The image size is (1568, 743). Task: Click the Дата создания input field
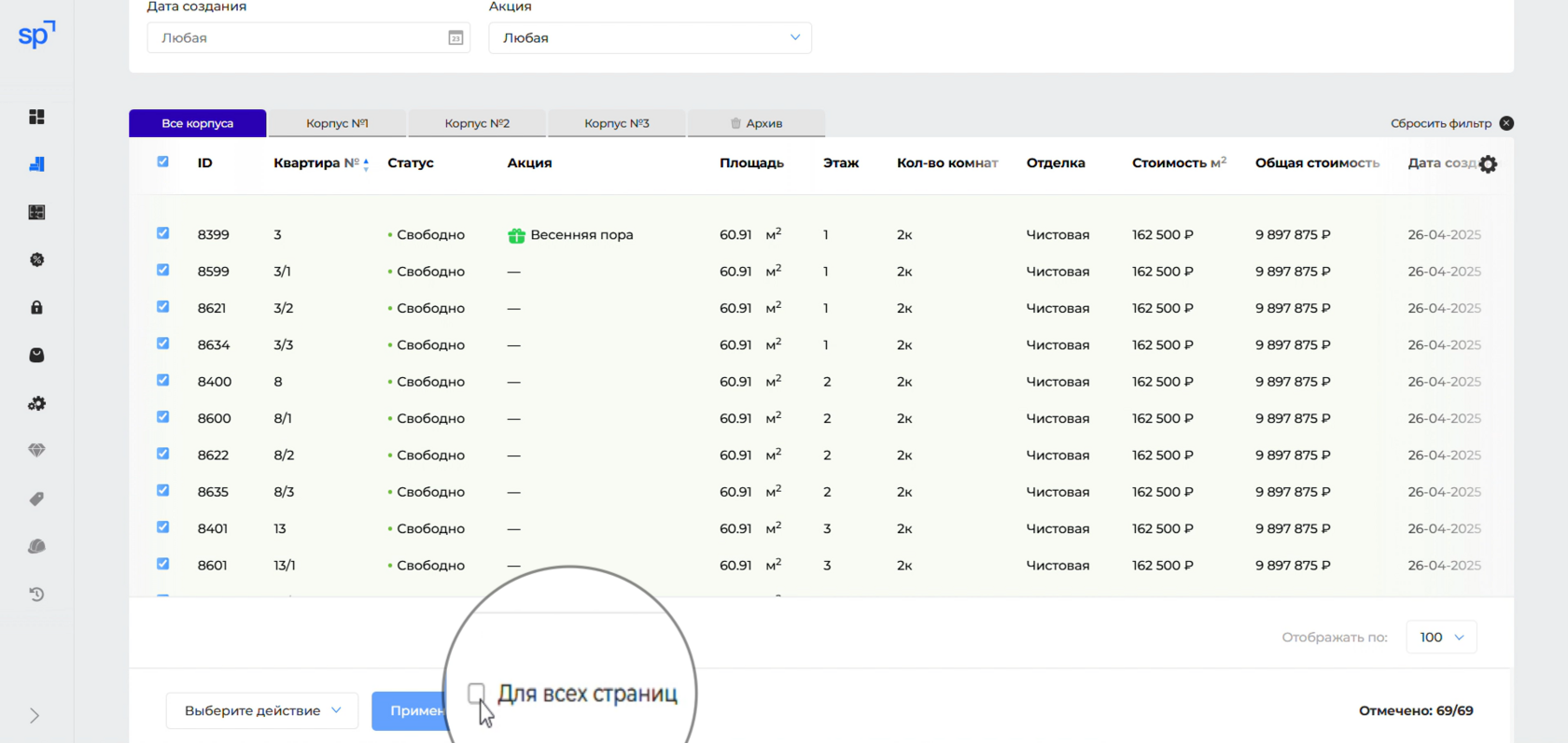tap(308, 38)
